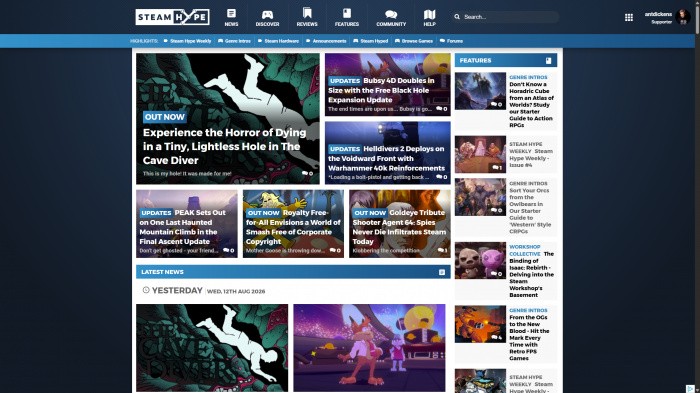Click the antdickens profile avatar
This screenshot has width=700, height=393.
click(683, 17)
